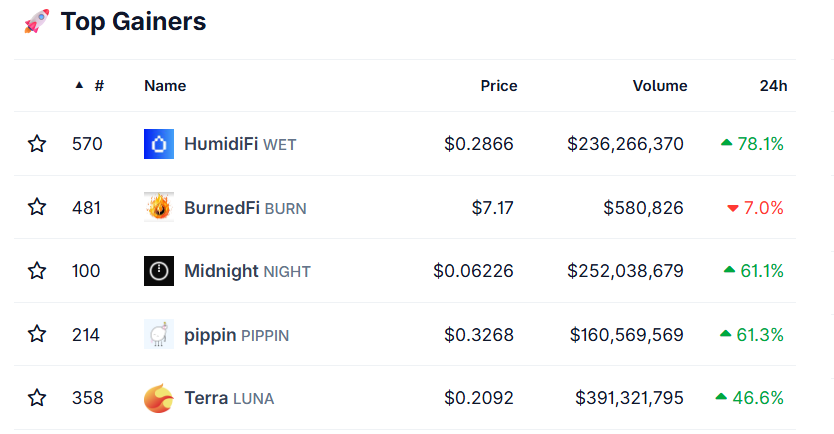Click the rocket icon beside Top Gainers
The image size is (834, 434).
click(36, 21)
